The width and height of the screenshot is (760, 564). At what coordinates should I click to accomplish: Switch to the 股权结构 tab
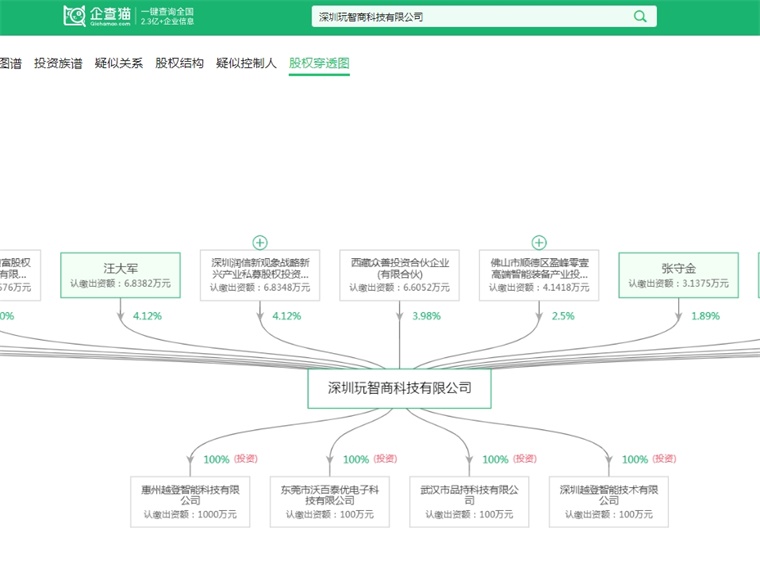click(x=179, y=63)
